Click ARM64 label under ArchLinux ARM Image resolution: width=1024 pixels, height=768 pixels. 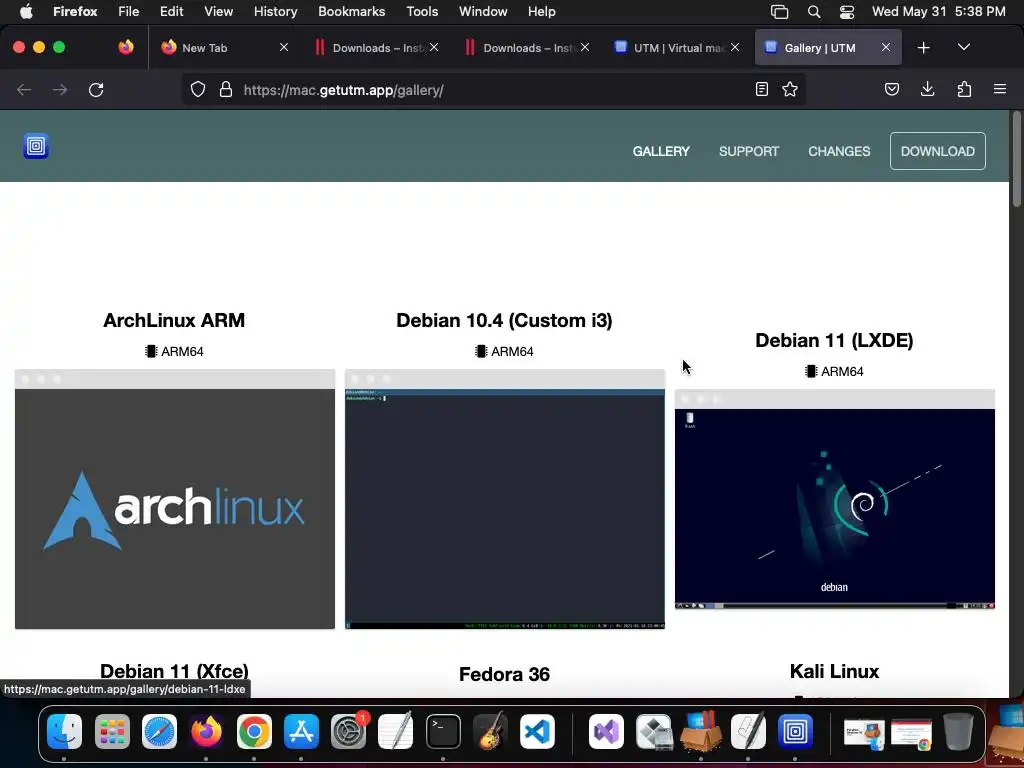(x=174, y=351)
